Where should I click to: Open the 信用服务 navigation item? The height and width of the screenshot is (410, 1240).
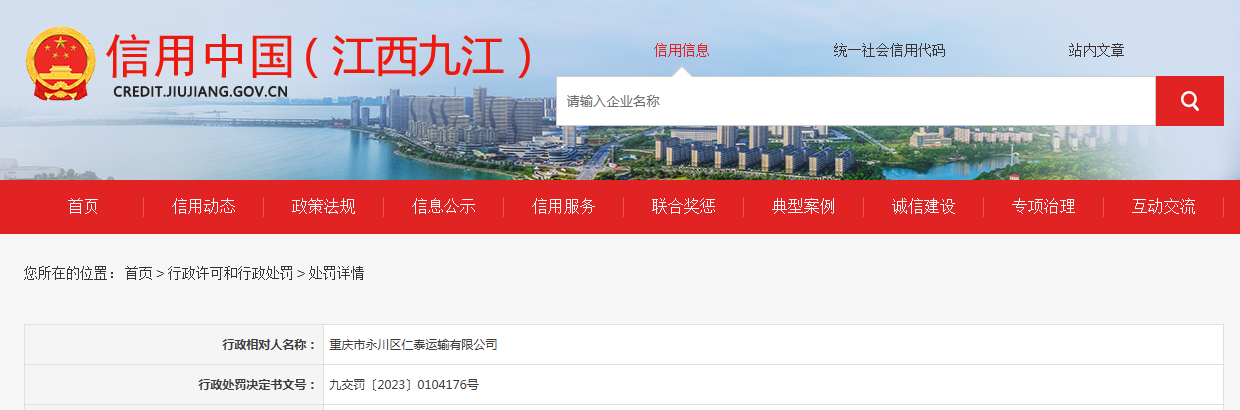point(564,207)
